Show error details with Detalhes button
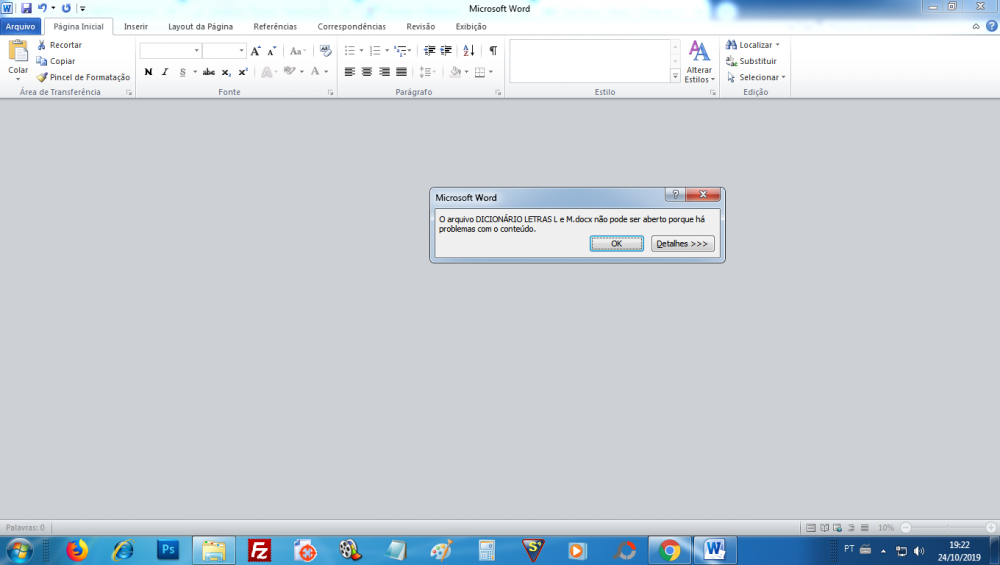 tap(682, 244)
